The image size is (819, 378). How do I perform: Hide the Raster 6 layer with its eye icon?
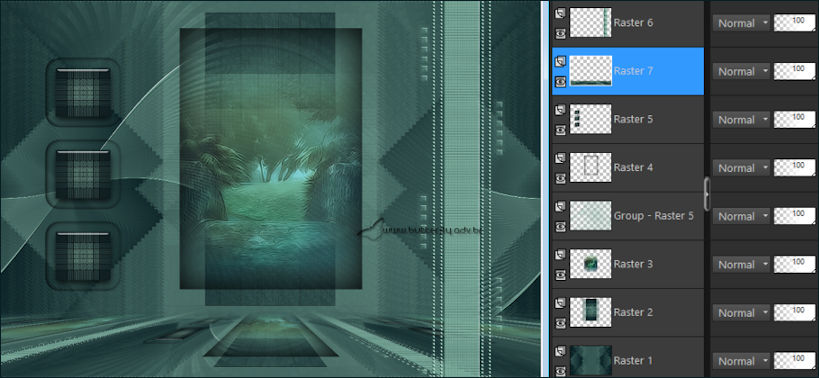click(560, 33)
